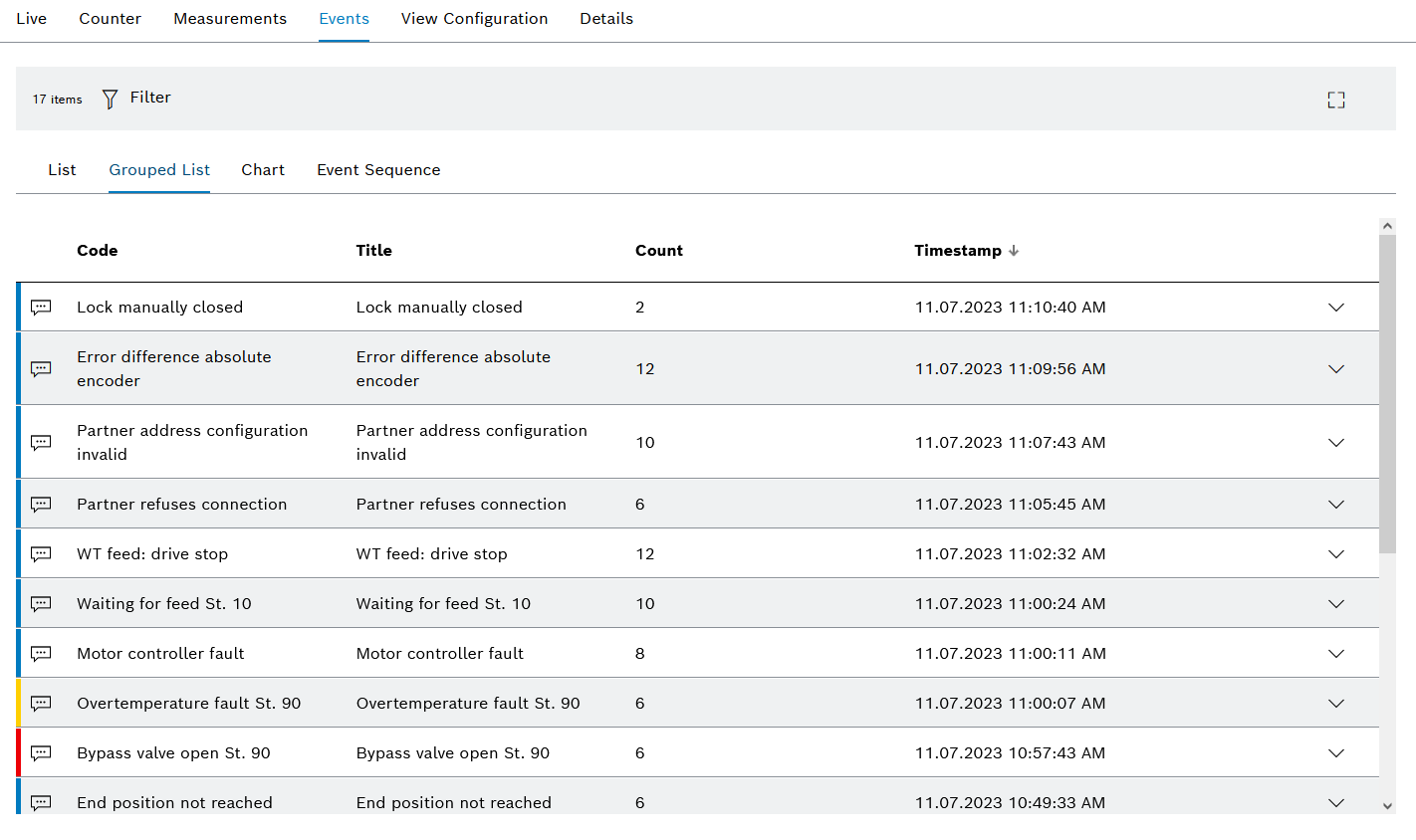Click timestamp 11.07.2023 11:00:24 AM

point(1011,604)
